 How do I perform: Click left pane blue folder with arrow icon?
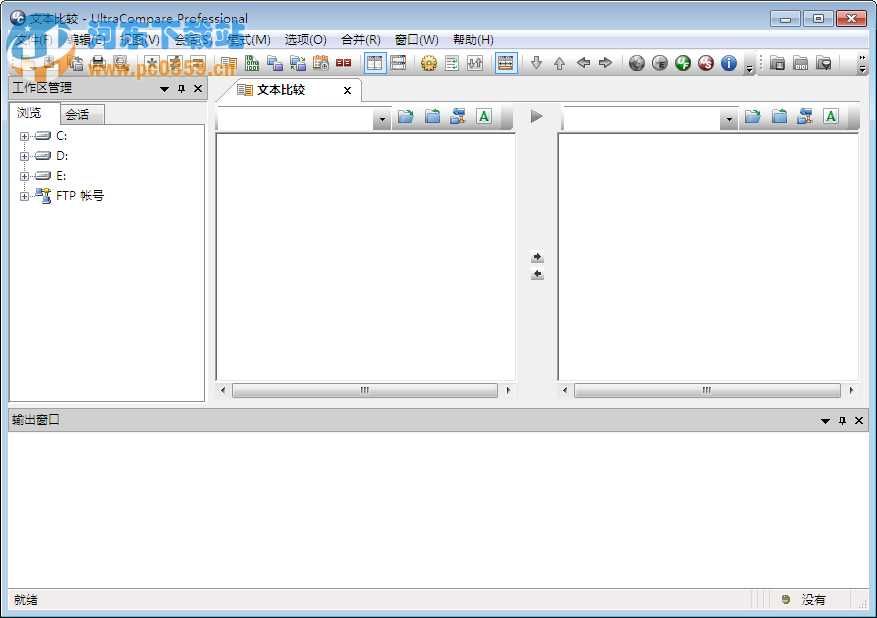pos(432,116)
